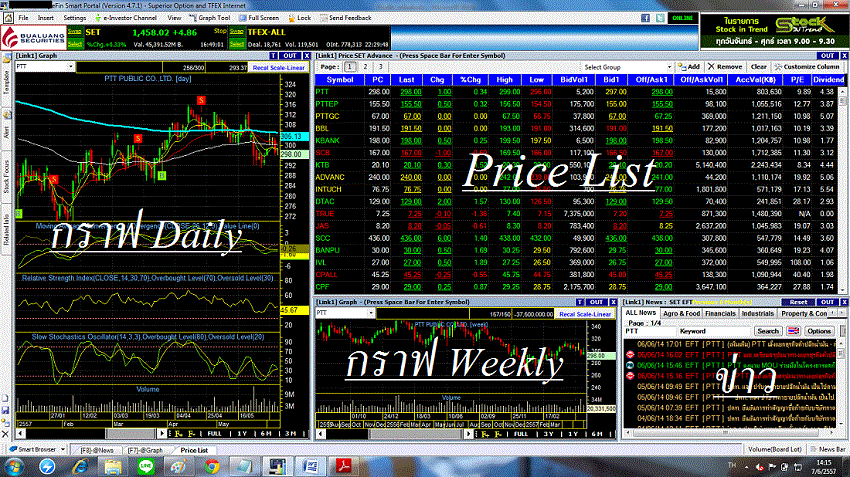This screenshot has height=477, width=850.
Task: Sort by the Symbol column header
Action: point(340,80)
